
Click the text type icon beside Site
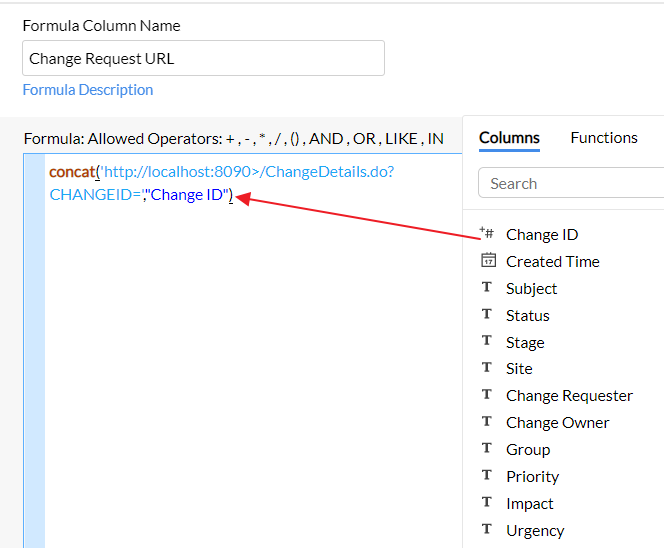(487, 368)
